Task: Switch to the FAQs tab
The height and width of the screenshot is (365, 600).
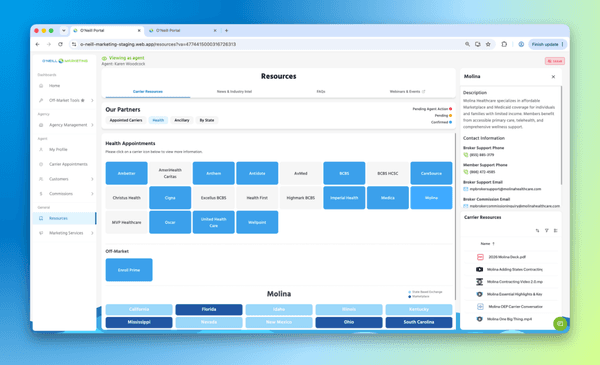Action: (x=321, y=92)
